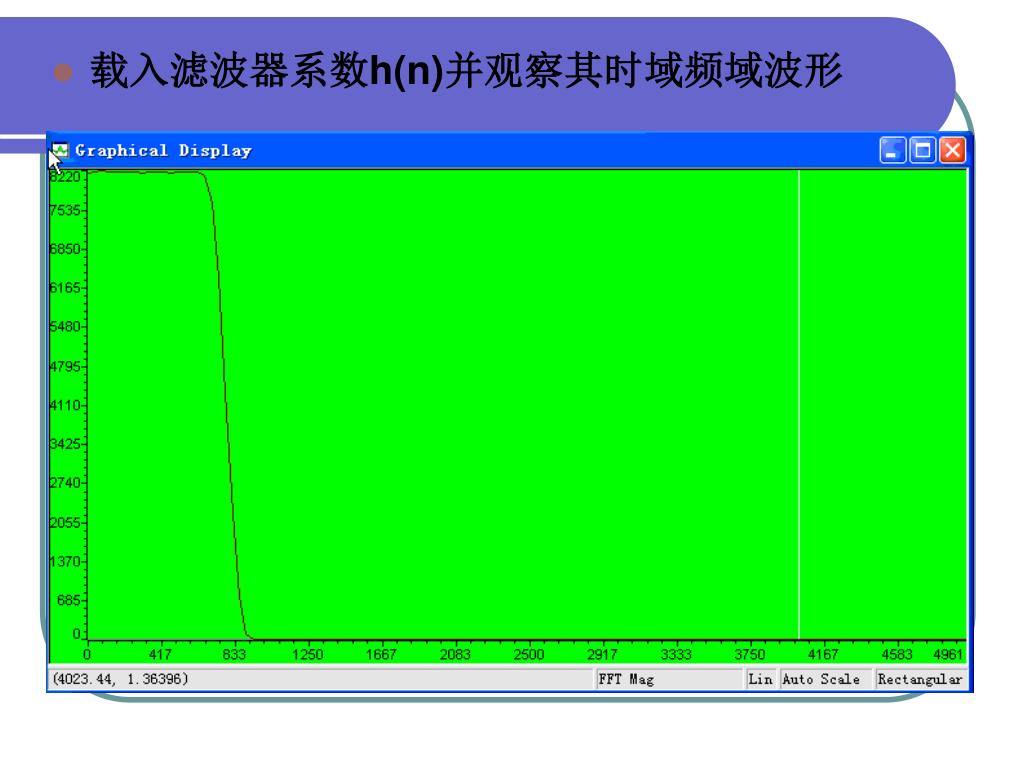Screen dimensions: 1024x768
Task: Click the 2917 x-axis label
Action: coord(602,654)
